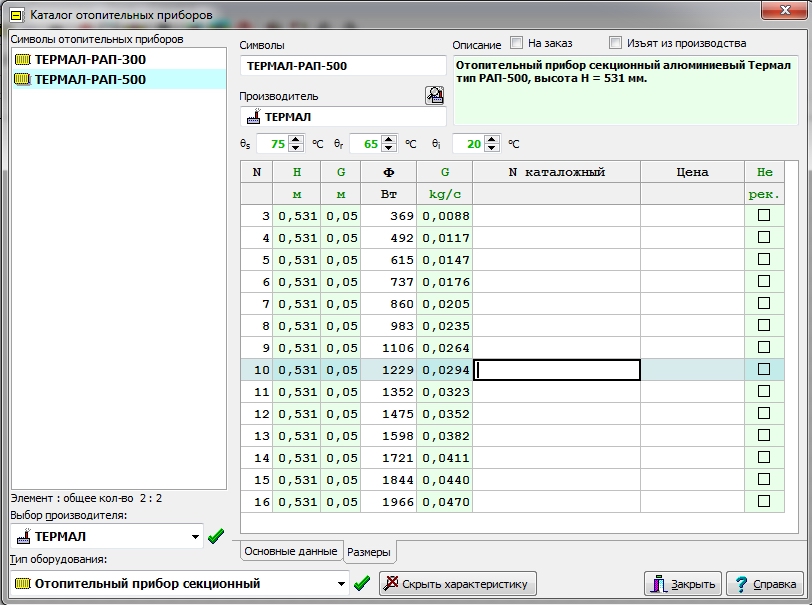Click heat output value 1598

tap(397, 436)
